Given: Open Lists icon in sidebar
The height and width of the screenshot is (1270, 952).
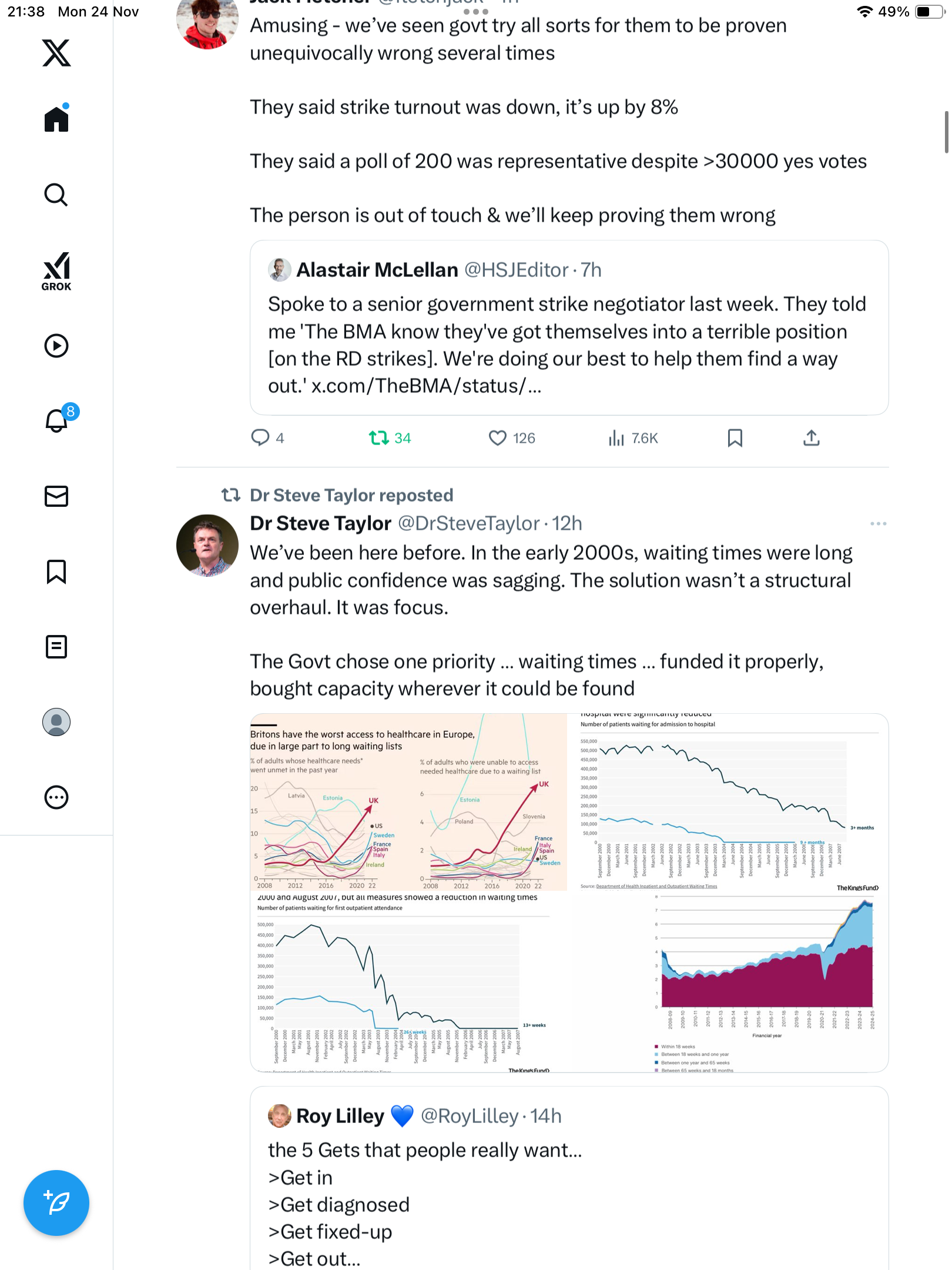Looking at the screenshot, I should 56,647.
